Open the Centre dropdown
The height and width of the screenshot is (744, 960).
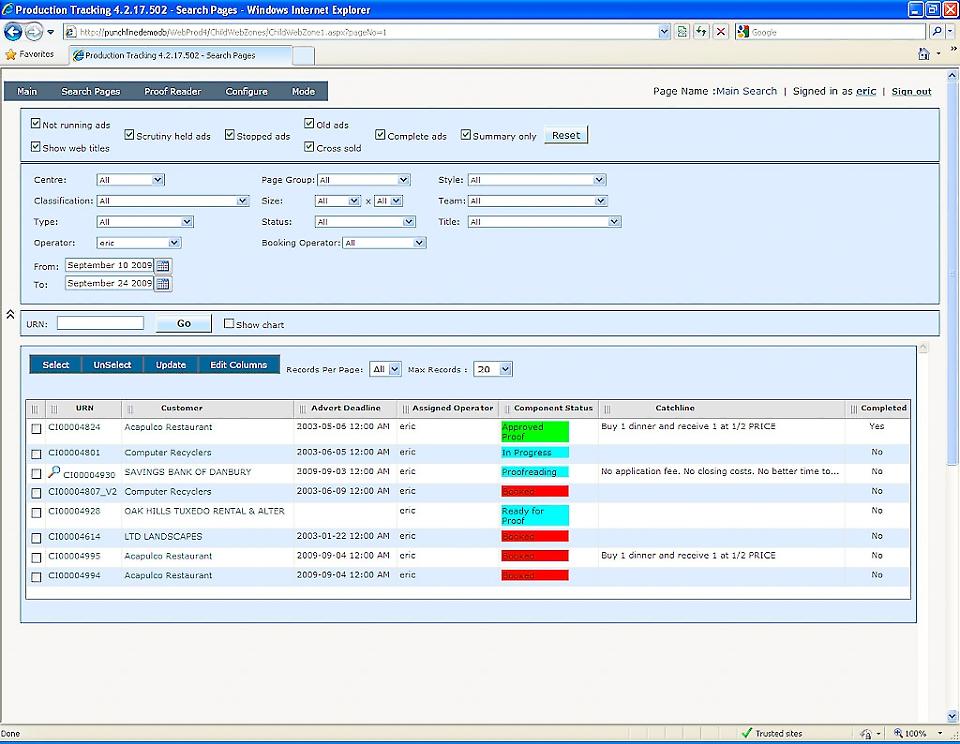point(131,180)
